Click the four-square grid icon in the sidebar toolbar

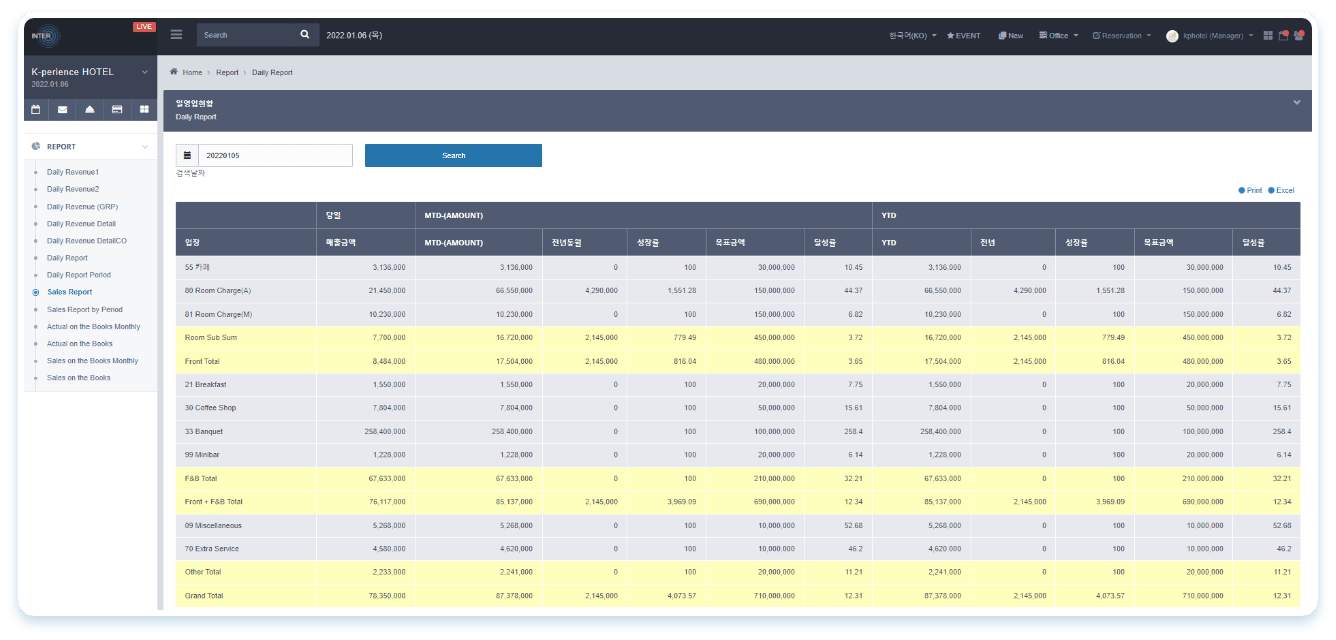(144, 109)
